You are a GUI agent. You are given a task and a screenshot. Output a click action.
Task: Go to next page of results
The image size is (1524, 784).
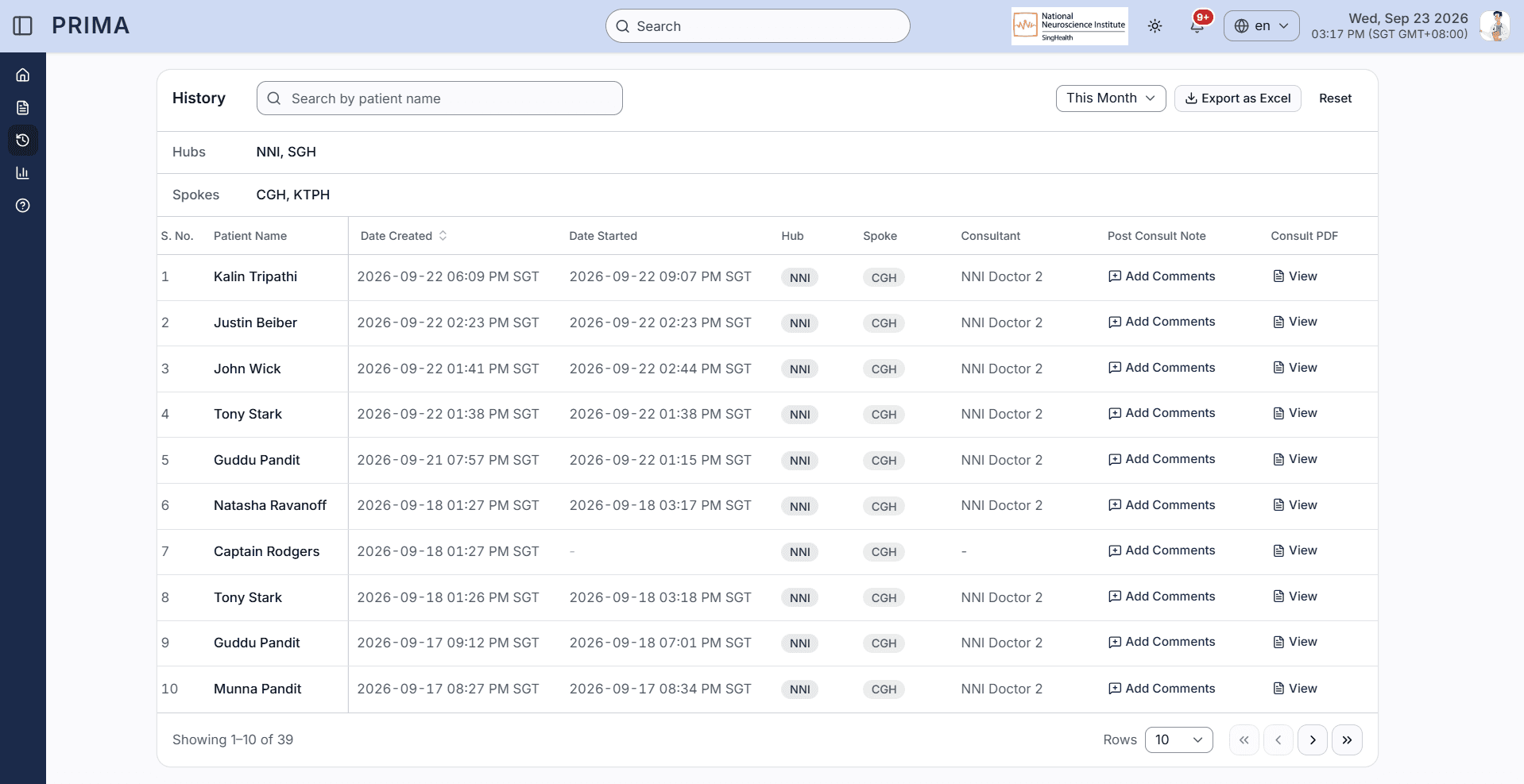coord(1312,740)
